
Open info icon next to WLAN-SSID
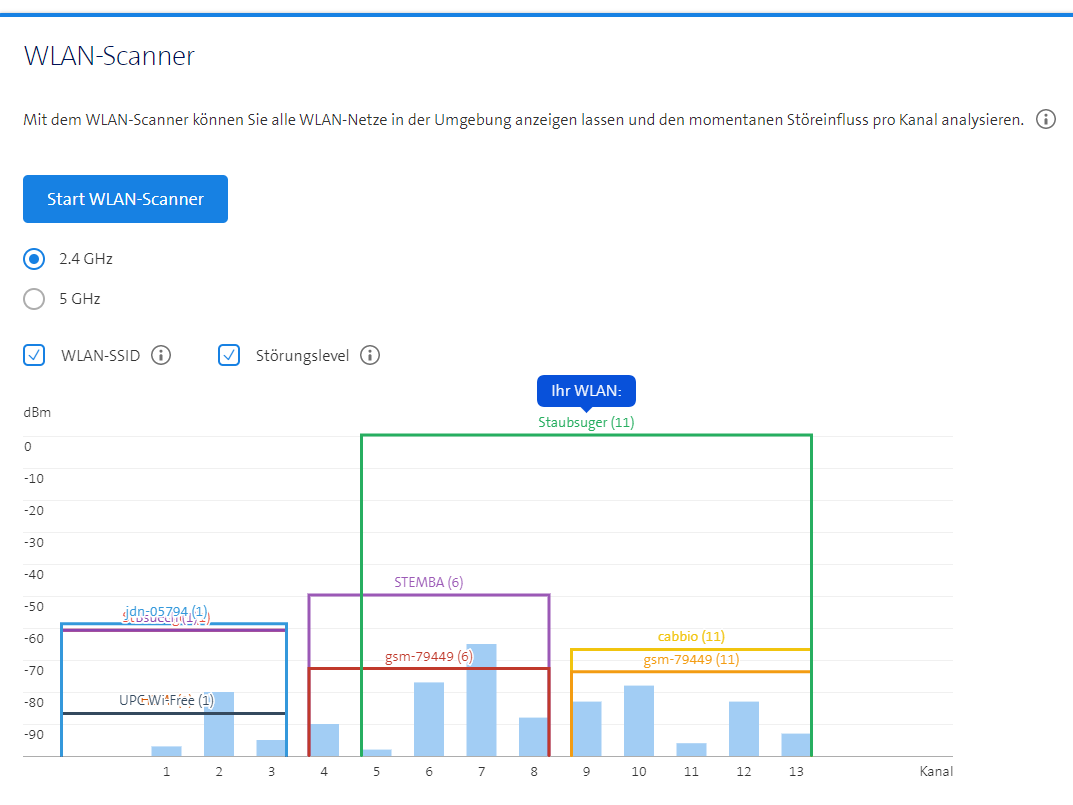(x=161, y=355)
